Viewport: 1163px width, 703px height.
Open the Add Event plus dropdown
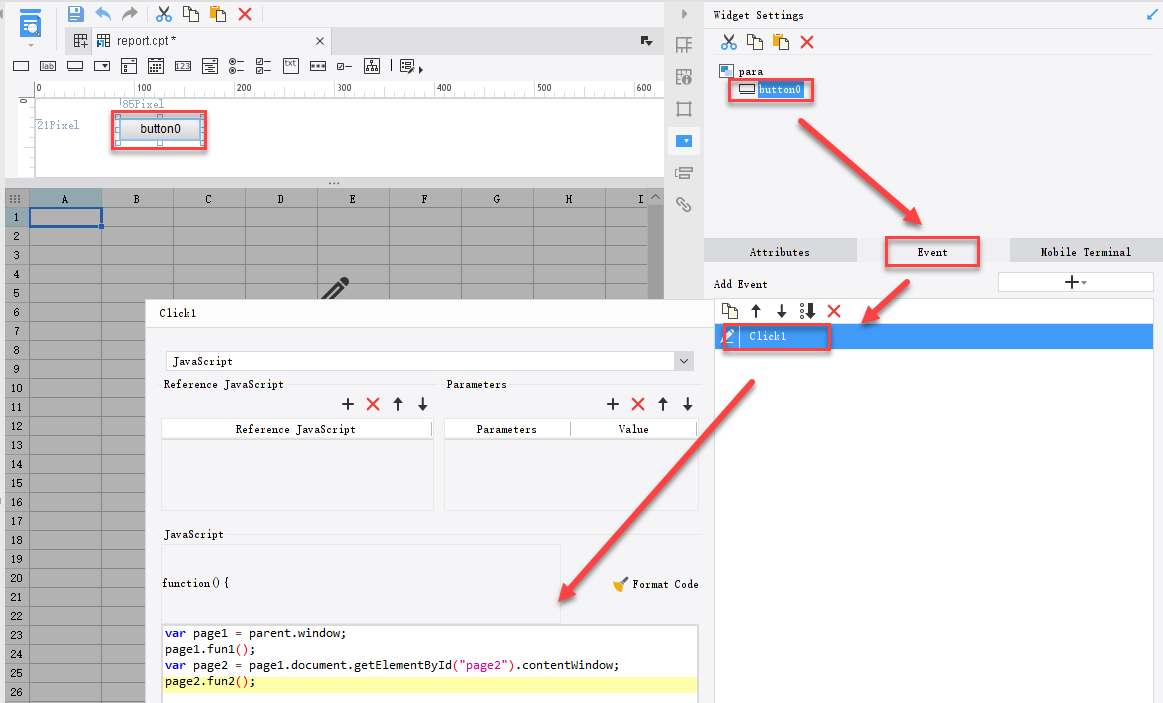pyautogui.click(x=1075, y=282)
